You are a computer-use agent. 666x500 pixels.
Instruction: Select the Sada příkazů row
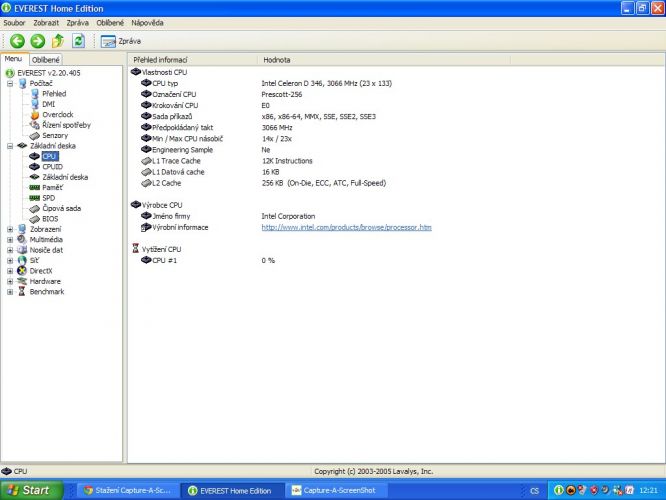pos(259,117)
